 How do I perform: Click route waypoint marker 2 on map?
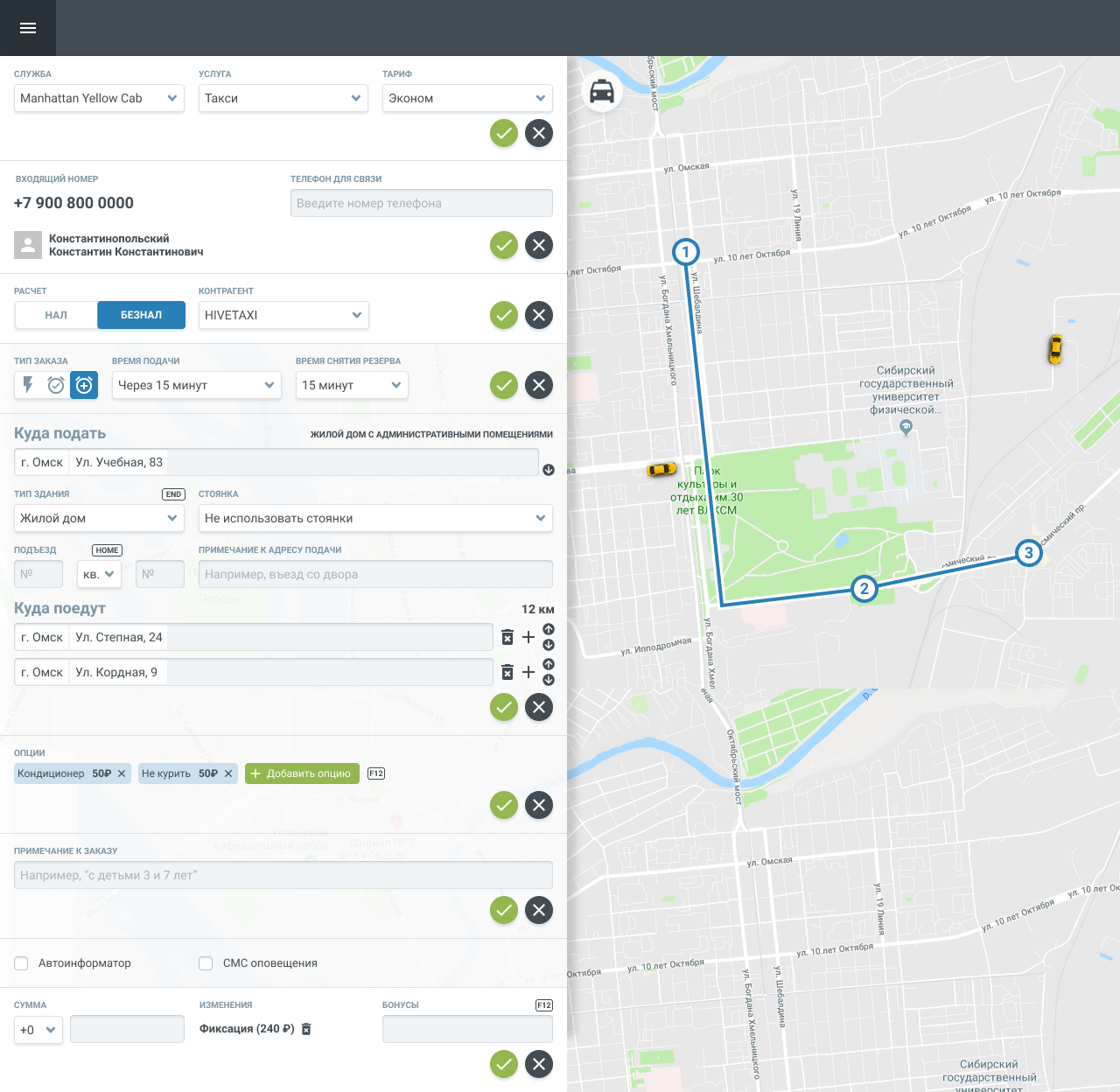[x=864, y=588]
